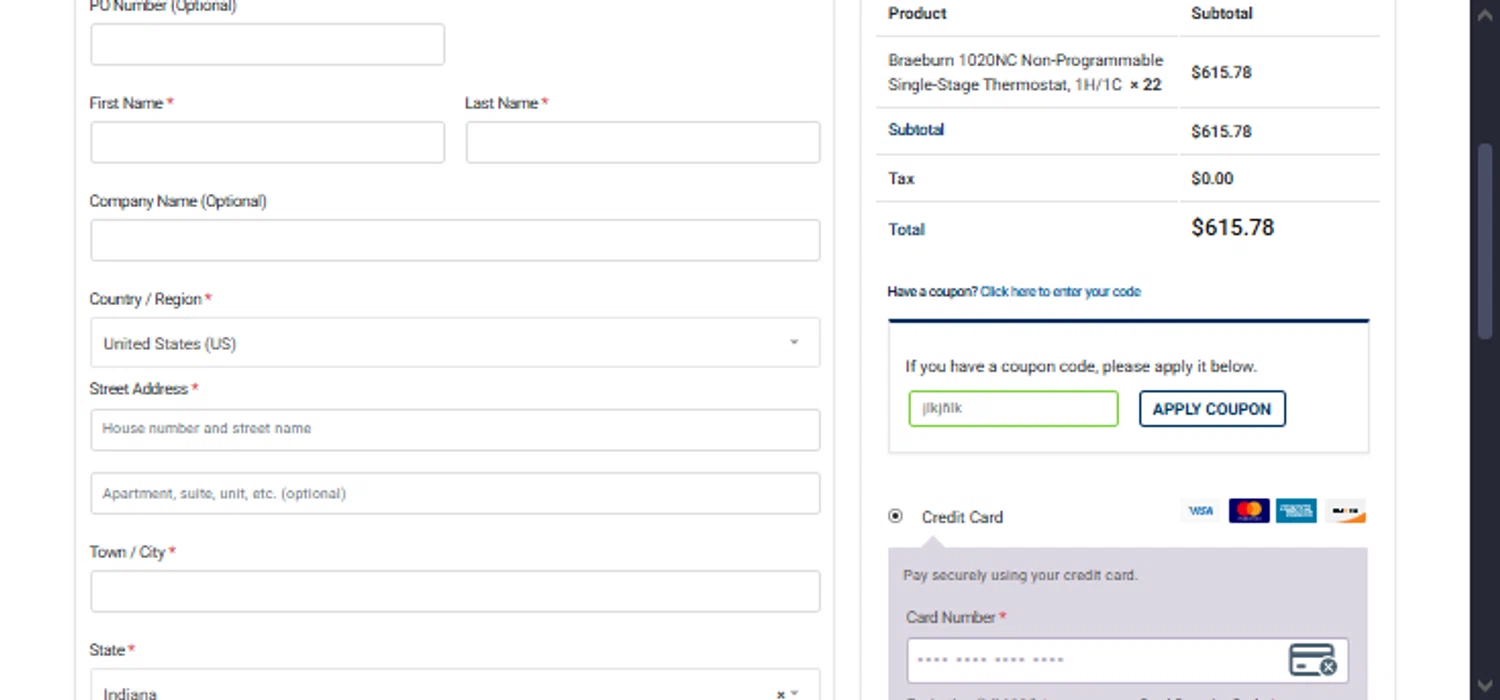Click the Street Address label

point(144,389)
